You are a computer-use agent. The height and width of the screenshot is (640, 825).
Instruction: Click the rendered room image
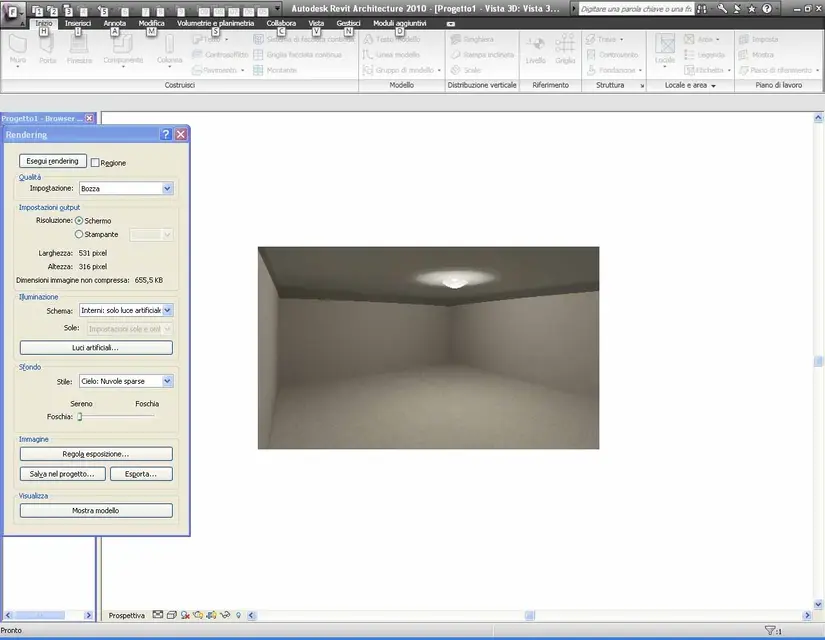(x=428, y=347)
